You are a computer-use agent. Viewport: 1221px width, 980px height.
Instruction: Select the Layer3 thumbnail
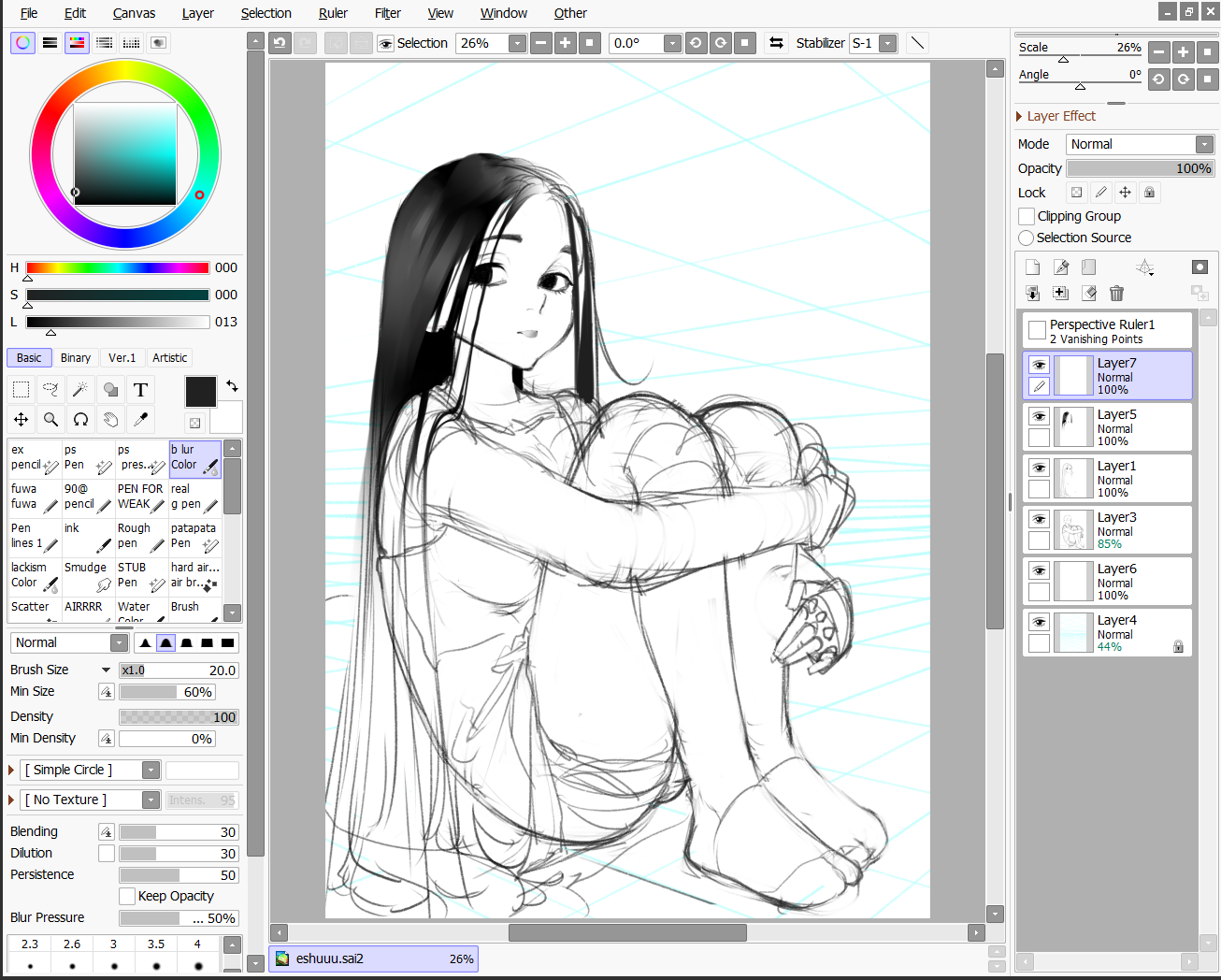[x=1073, y=529]
